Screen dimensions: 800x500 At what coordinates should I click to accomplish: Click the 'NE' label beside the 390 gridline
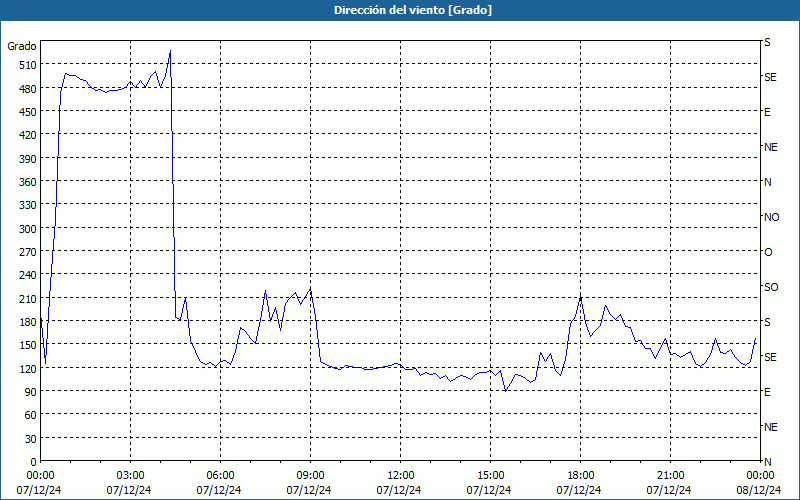pyautogui.click(x=771, y=147)
